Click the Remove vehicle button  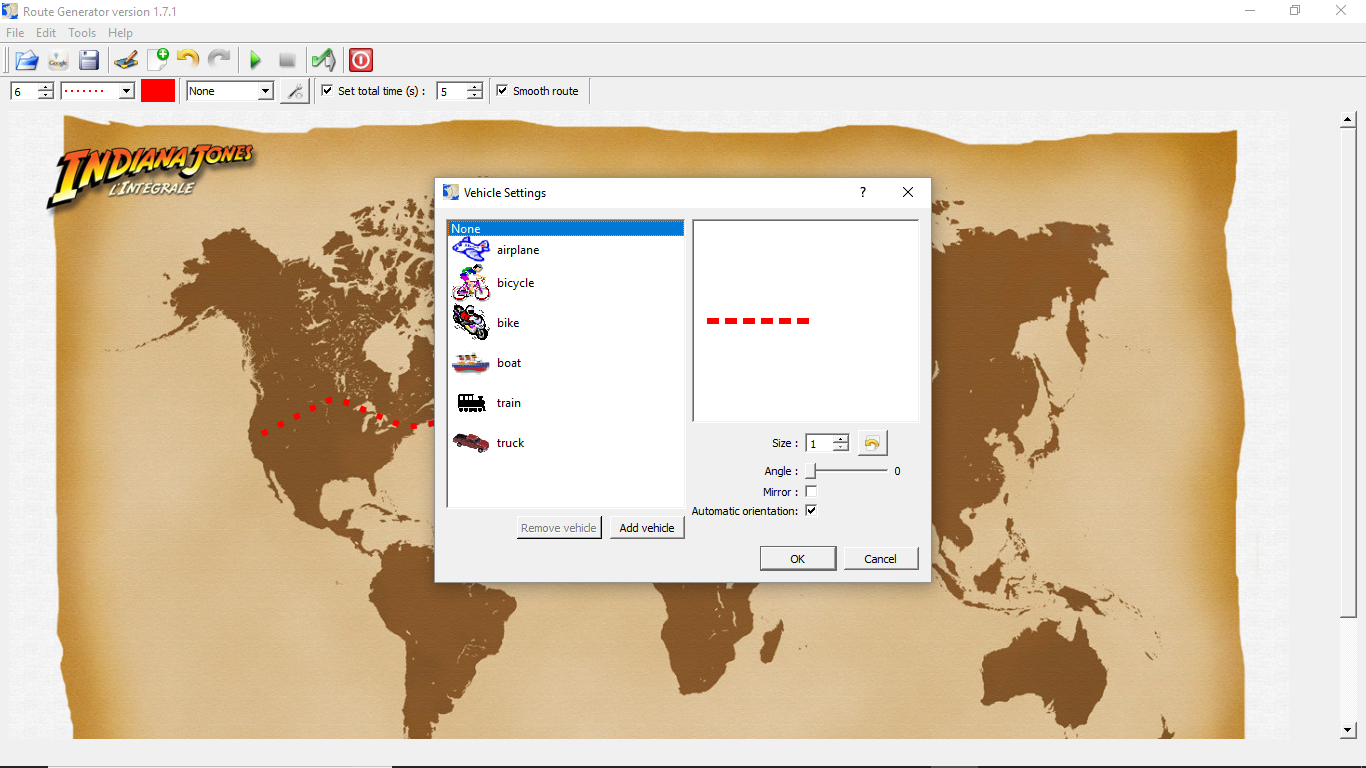559,528
